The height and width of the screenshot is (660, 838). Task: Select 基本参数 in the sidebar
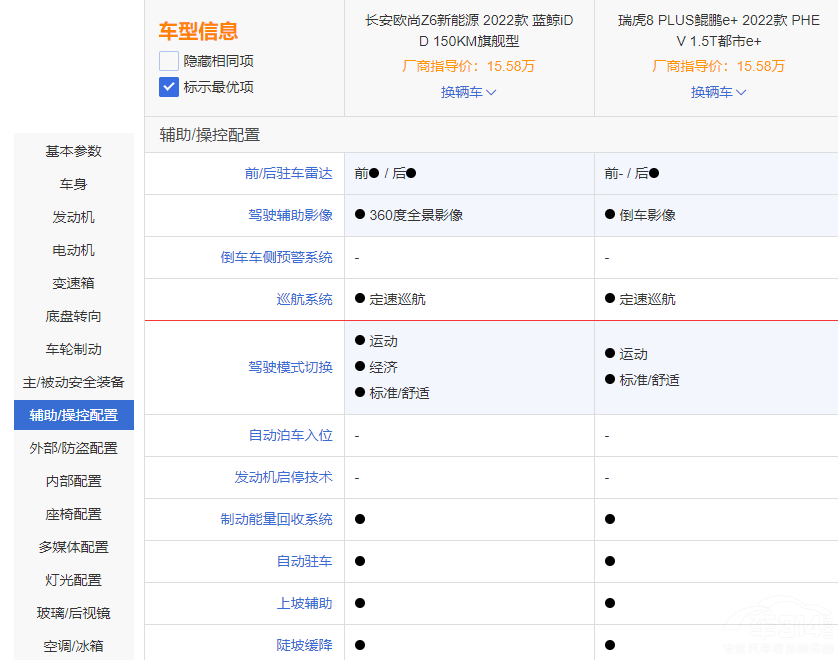73,151
